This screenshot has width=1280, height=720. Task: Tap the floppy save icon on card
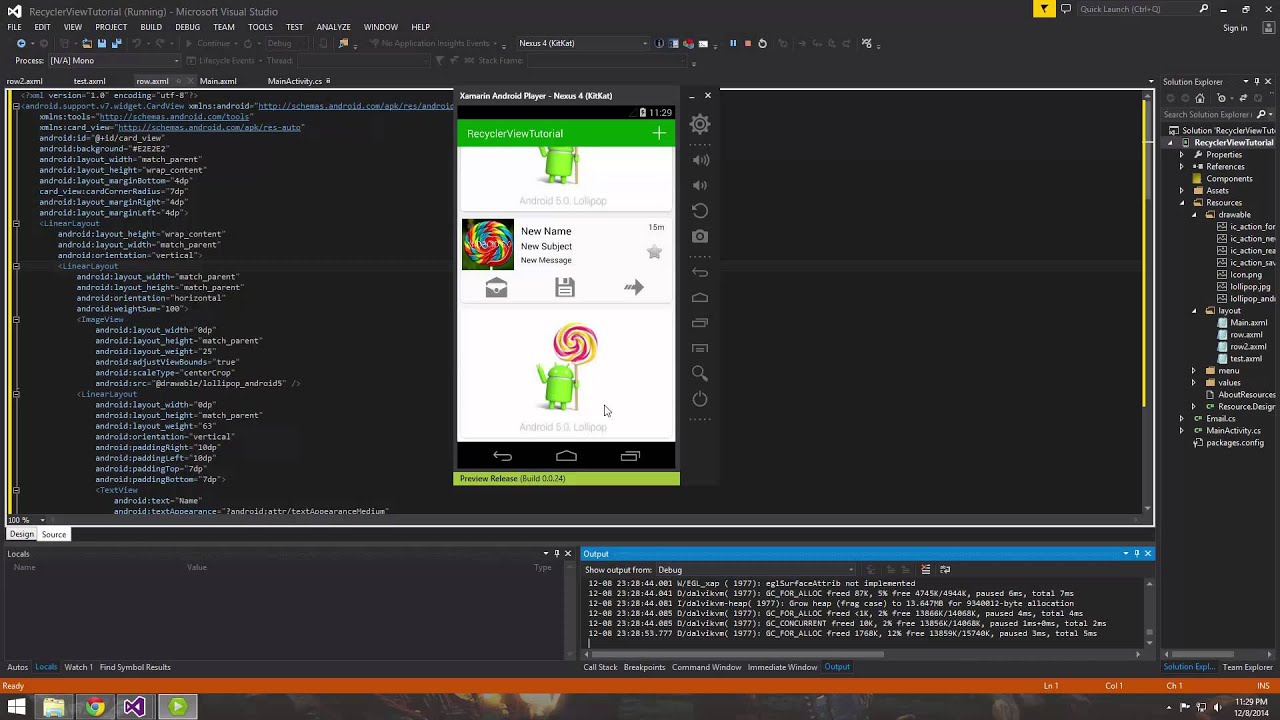pyautogui.click(x=565, y=288)
